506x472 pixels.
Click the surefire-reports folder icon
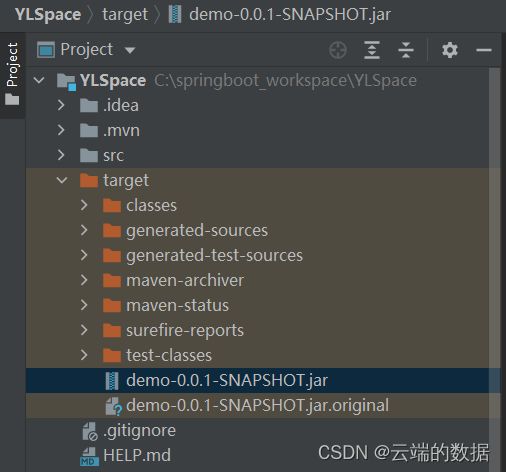click(x=112, y=330)
